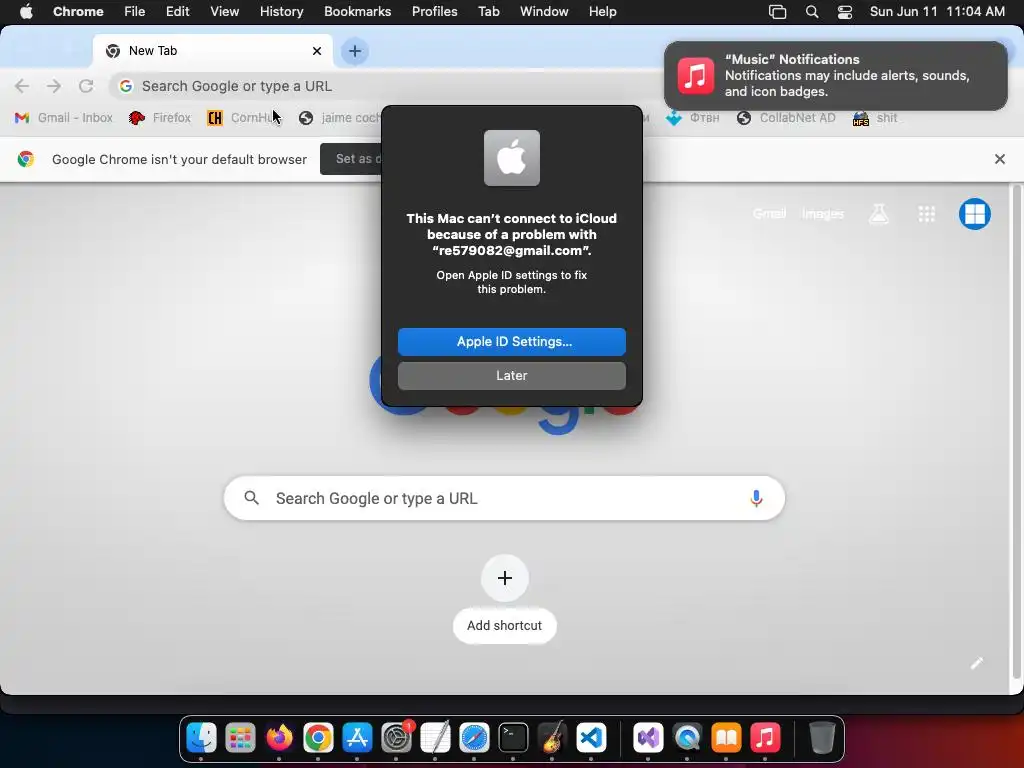
Task: Open purple Visual Studio from the Dock
Action: [648, 738]
